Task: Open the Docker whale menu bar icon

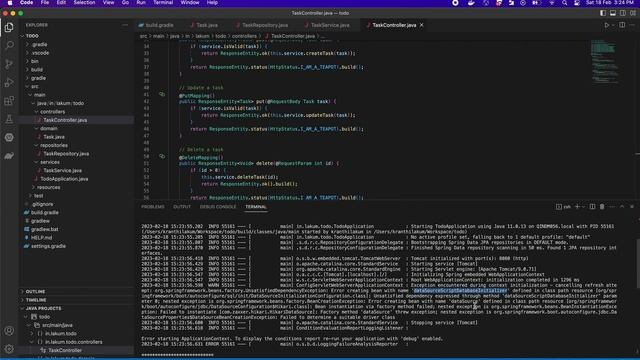Action: pos(471,3)
